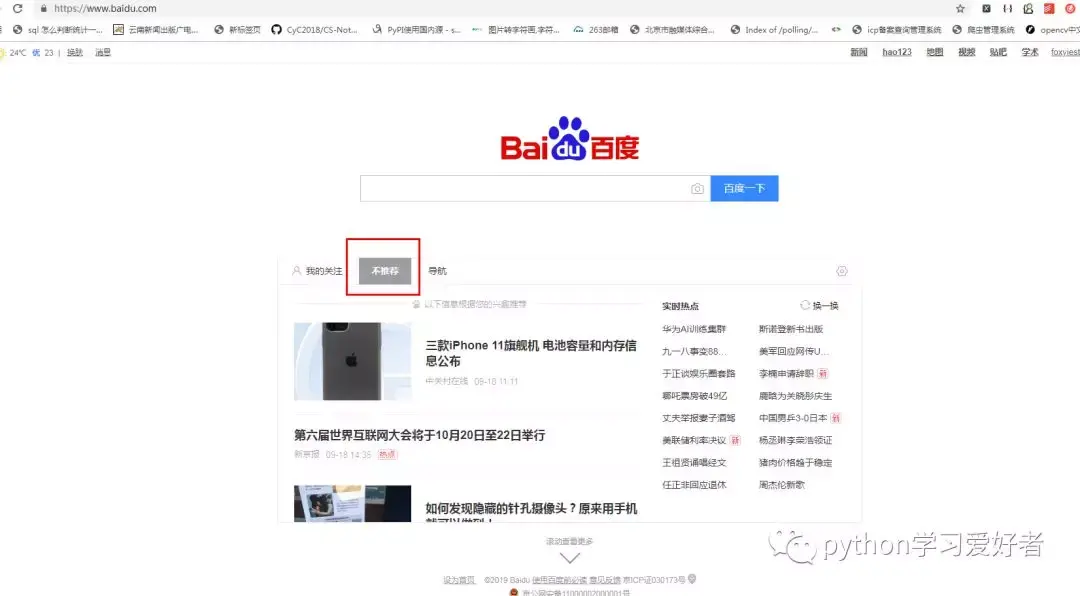Open the opencv中文 bookmark
Screen dimensions: 1080x596
(x=1052, y=30)
